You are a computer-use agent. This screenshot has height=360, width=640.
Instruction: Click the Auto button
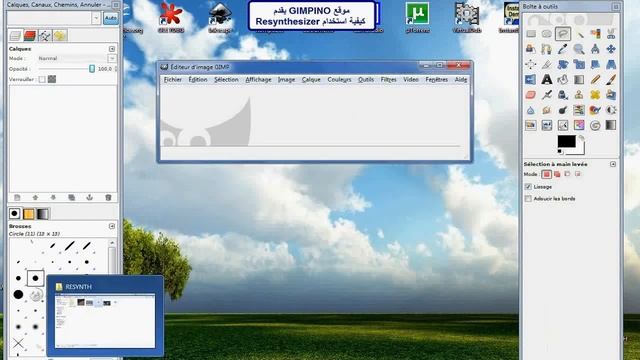pyautogui.click(x=110, y=18)
